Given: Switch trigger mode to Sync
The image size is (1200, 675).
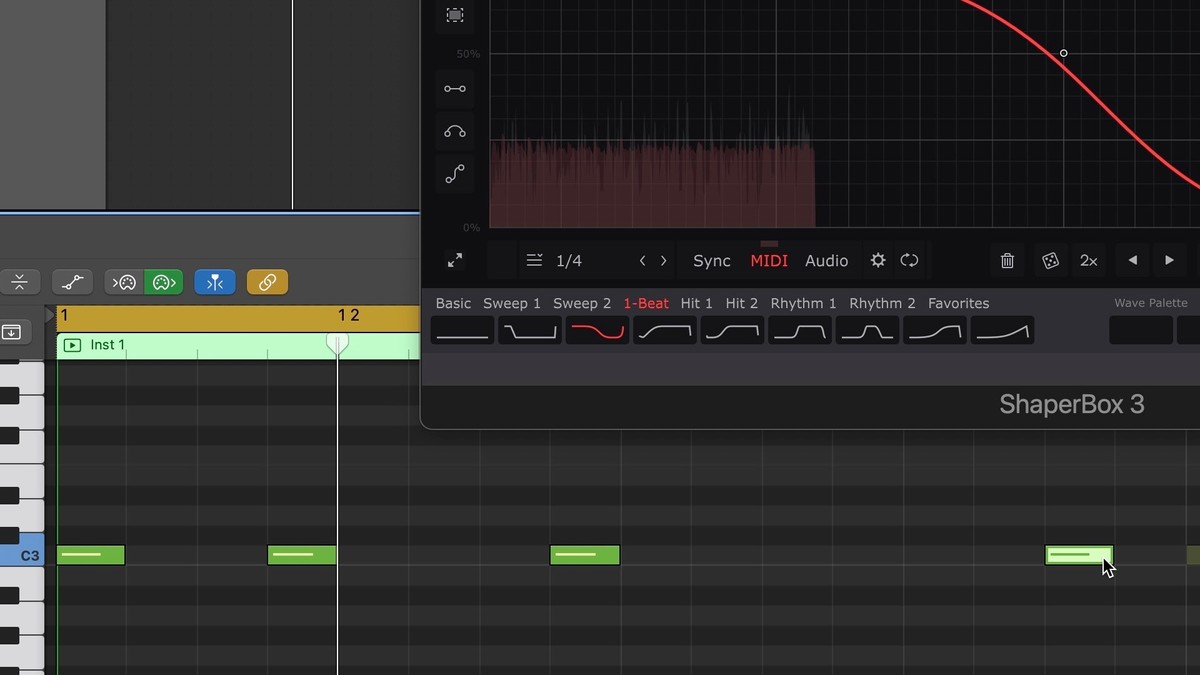Looking at the screenshot, I should [711, 261].
